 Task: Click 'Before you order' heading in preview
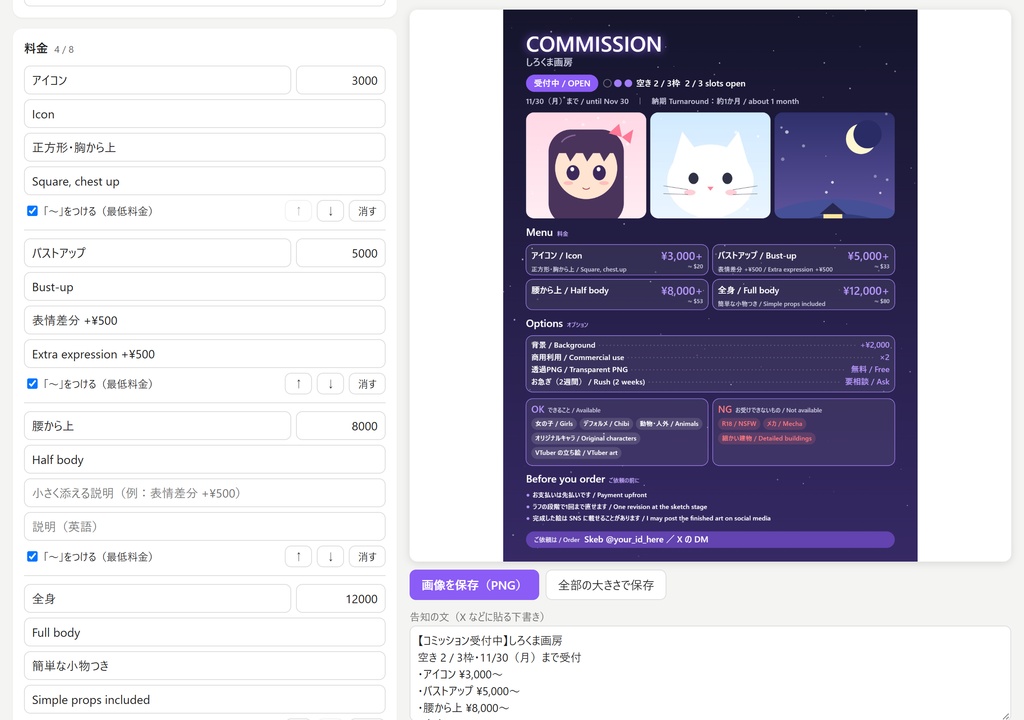tap(566, 479)
